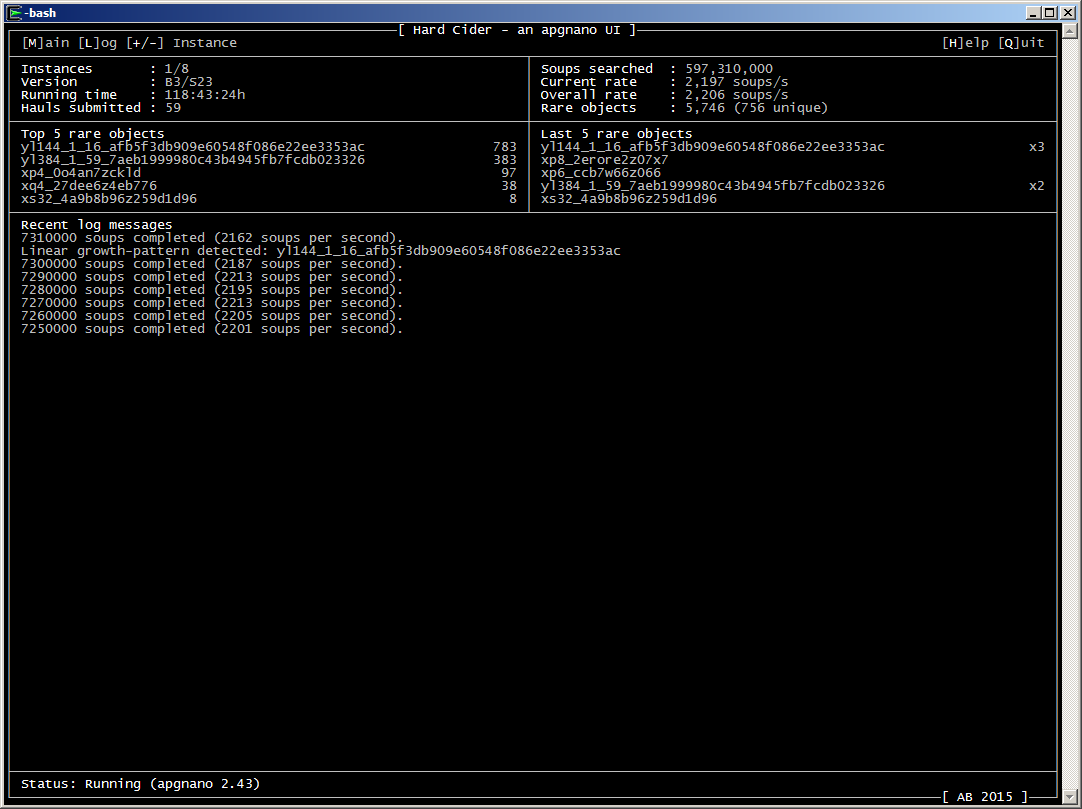
Task: Select xp8_2erore2z07x7 in last rare objects
Action: tap(605, 160)
